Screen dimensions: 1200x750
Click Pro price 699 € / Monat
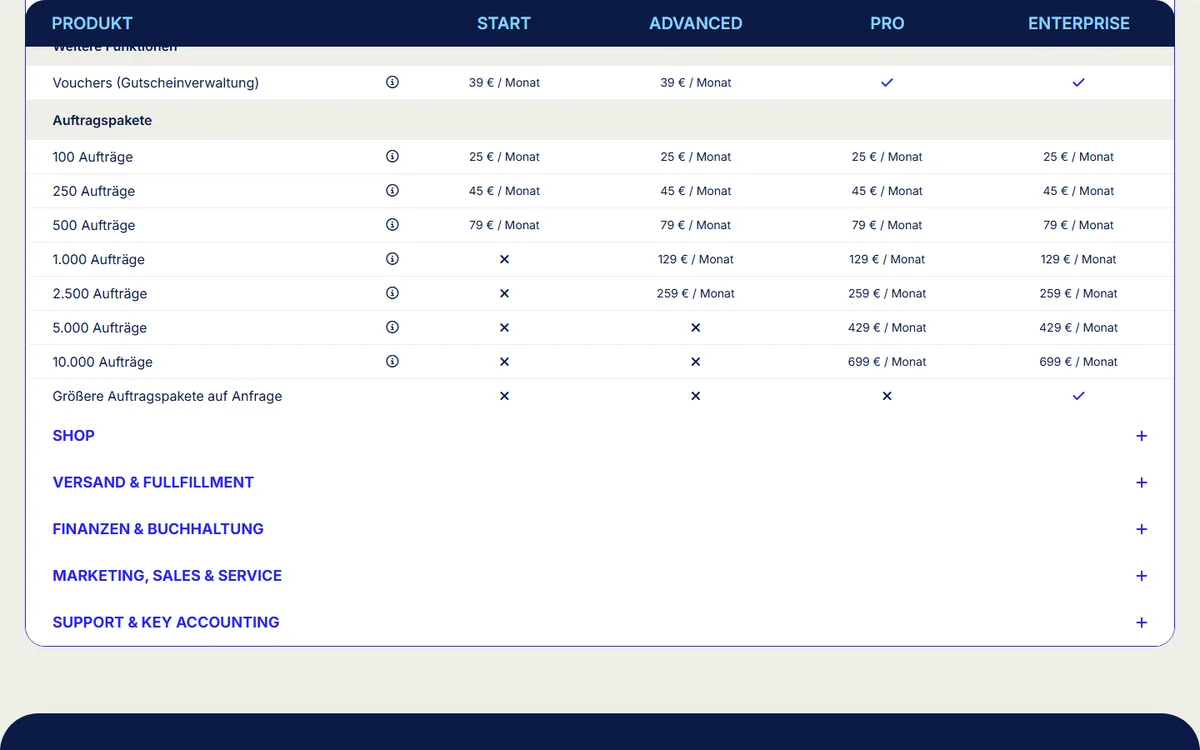pyautogui.click(x=887, y=362)
